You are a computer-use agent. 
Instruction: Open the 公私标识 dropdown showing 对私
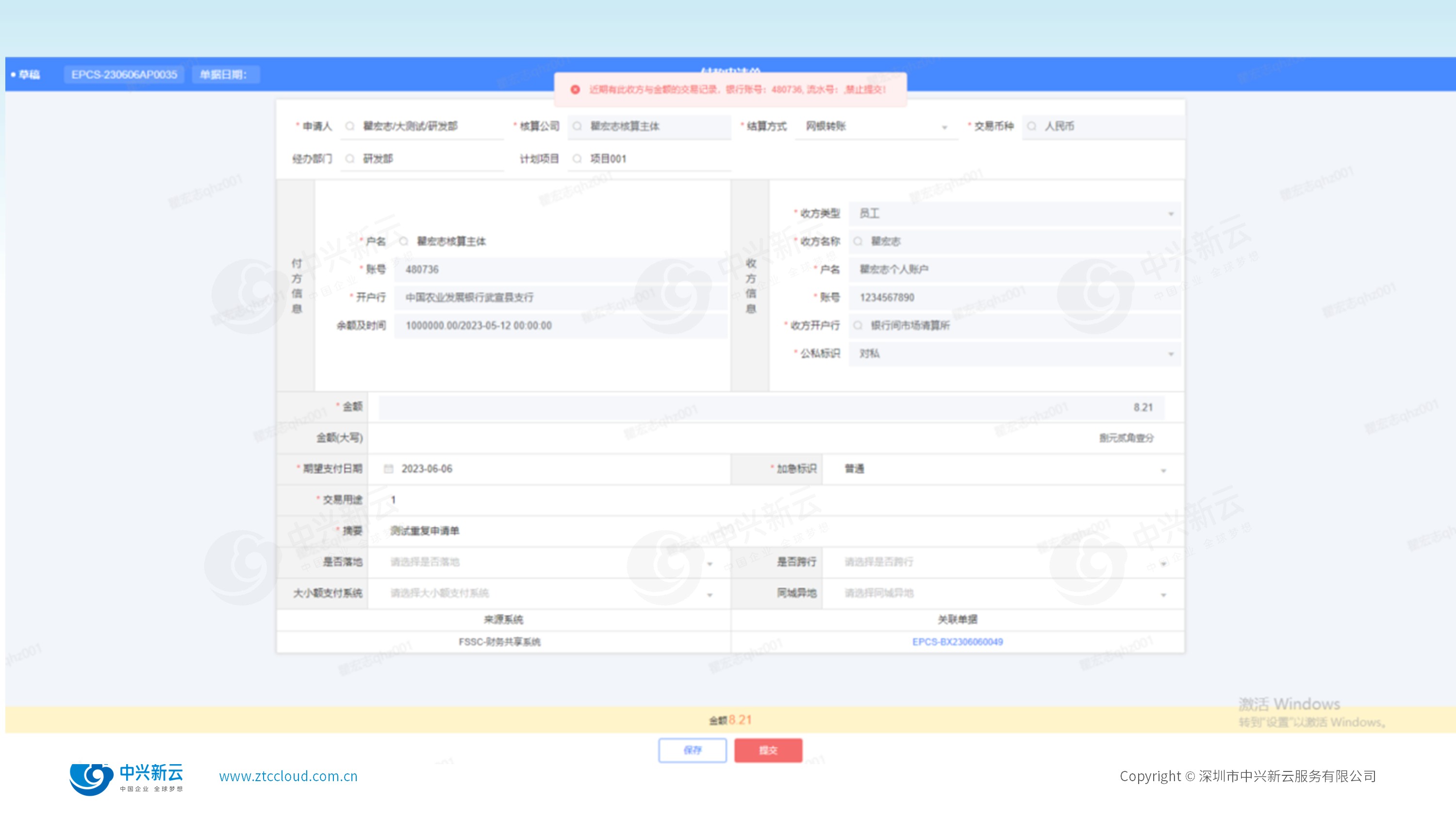tap(1014, 354)
